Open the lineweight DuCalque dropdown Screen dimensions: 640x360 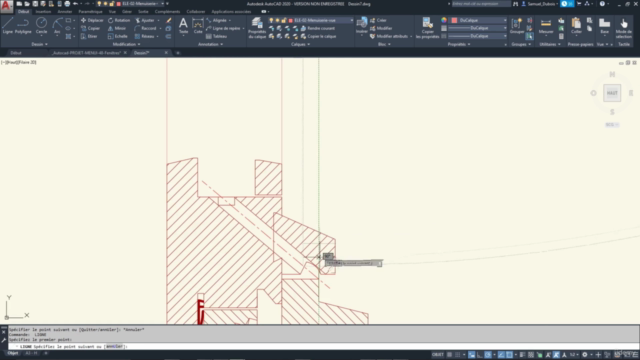[x=478, y=28]
